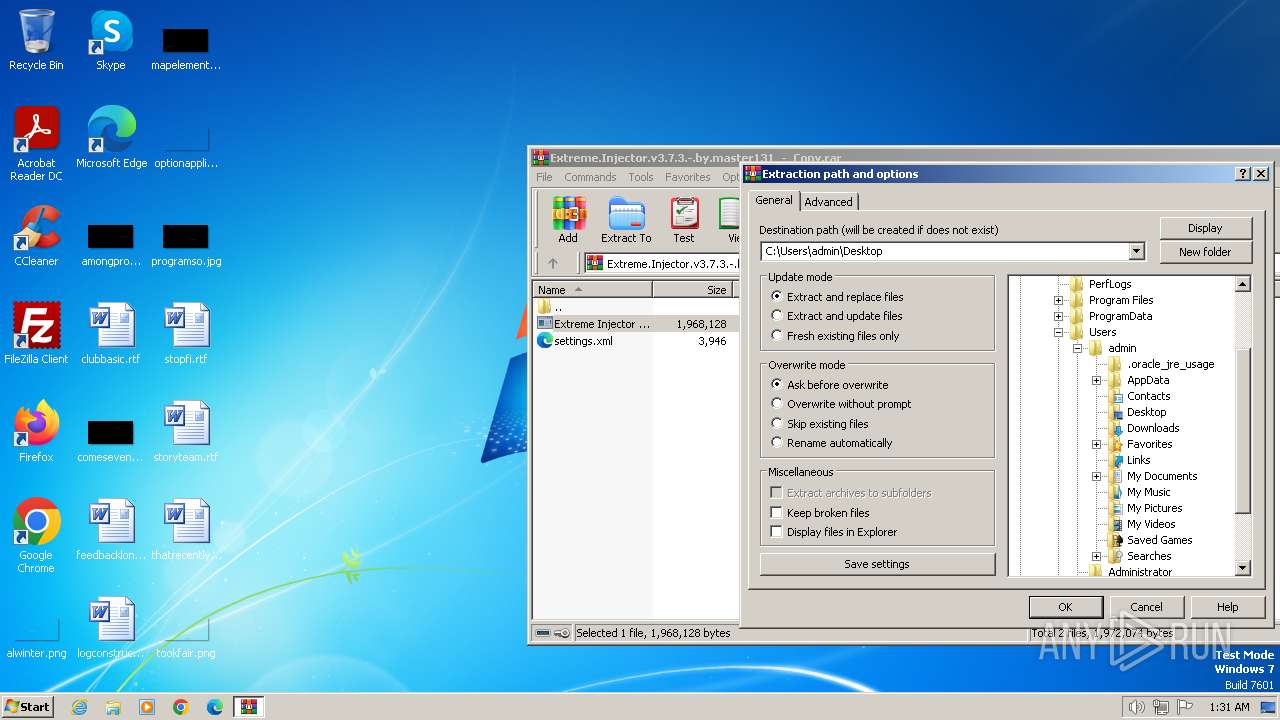Expand the Program Files tree node
The height and width of the screenshot is (720, 1280).
1058,300
